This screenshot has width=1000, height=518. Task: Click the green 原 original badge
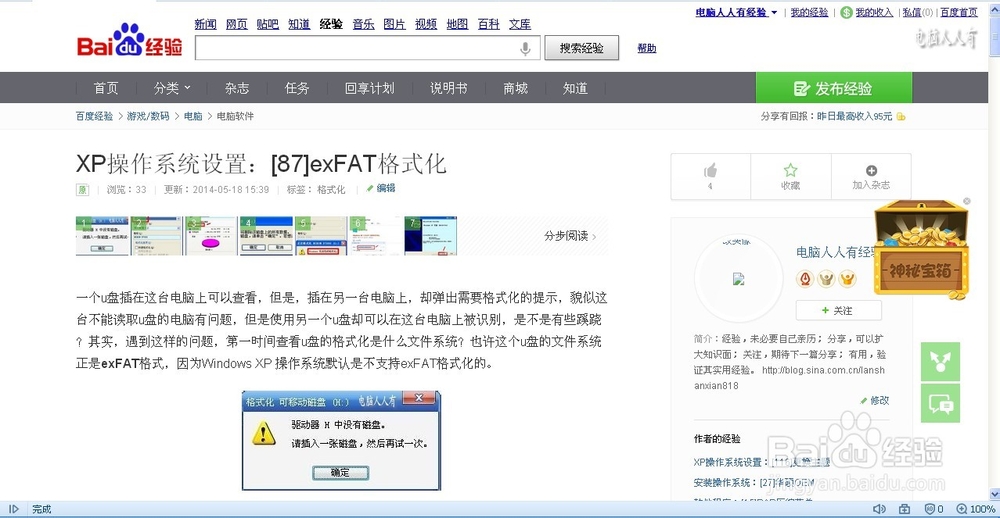click(82, 189)
